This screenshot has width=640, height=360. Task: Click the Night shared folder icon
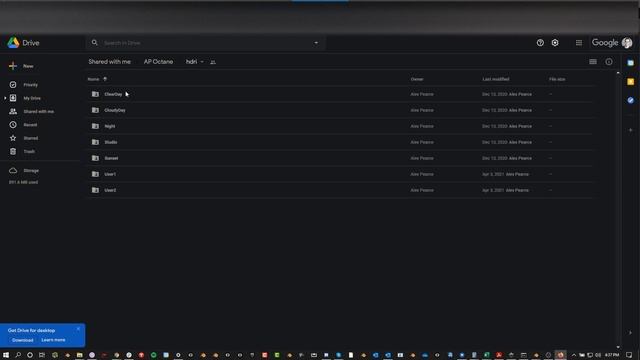point(95,126)
